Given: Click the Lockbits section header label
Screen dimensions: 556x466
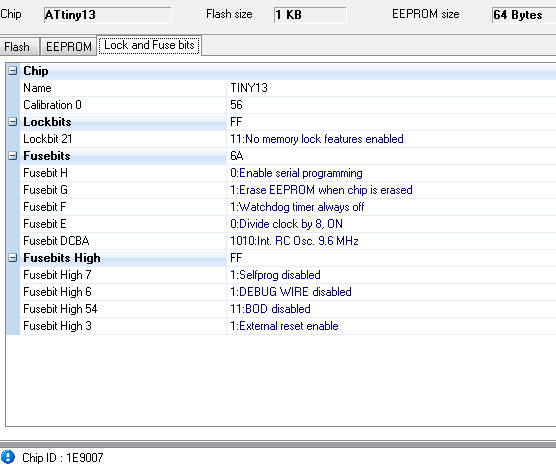Looking at the screenshot, I should (47, 122).
